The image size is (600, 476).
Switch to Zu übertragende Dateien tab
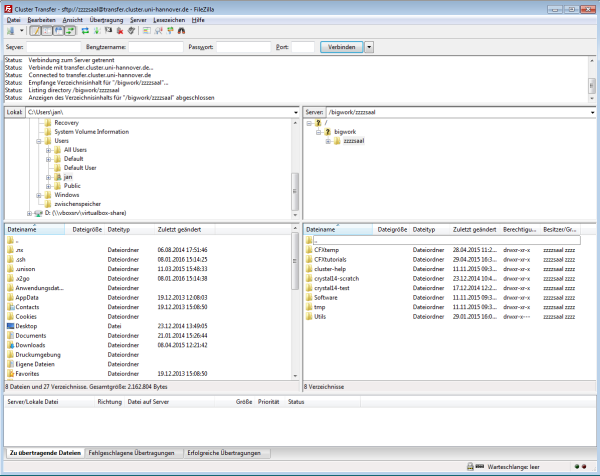click(45, 453)
